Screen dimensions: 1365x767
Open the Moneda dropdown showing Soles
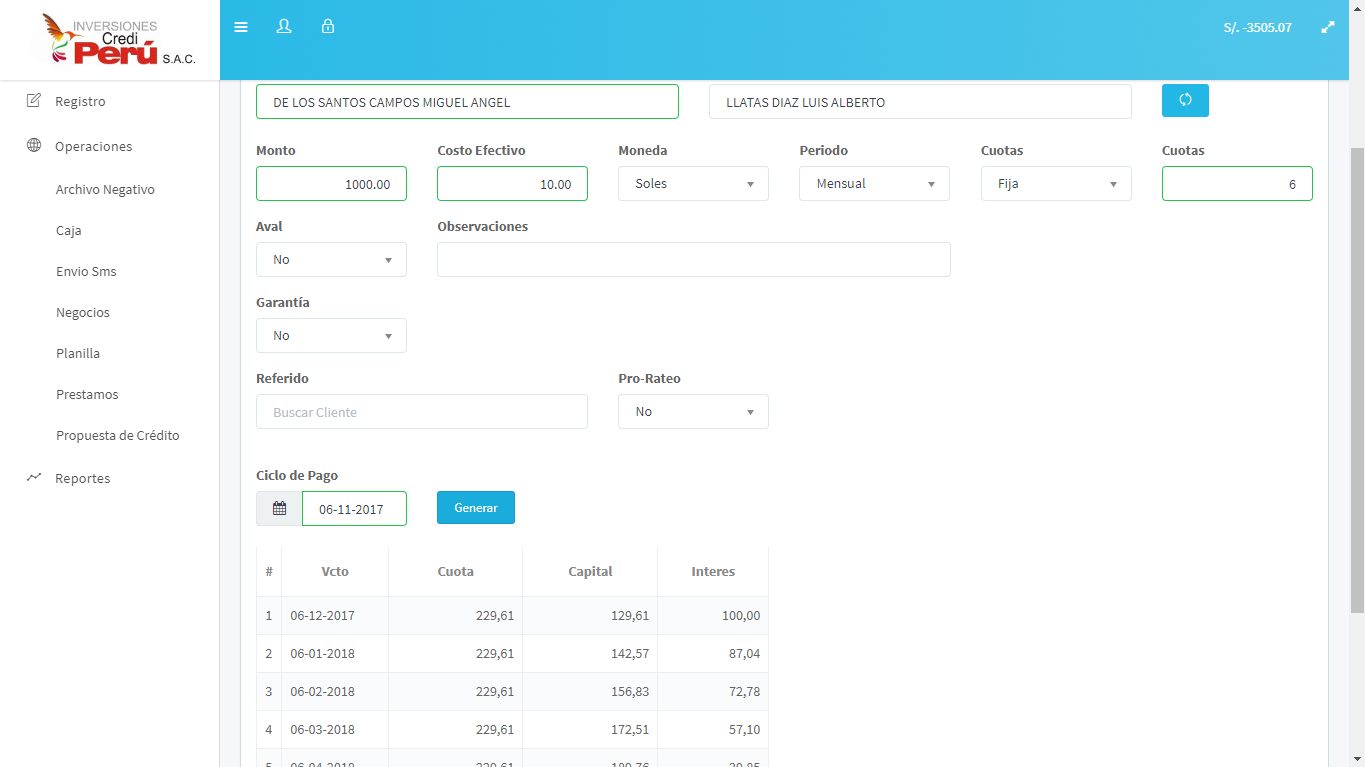click(693, 184)
